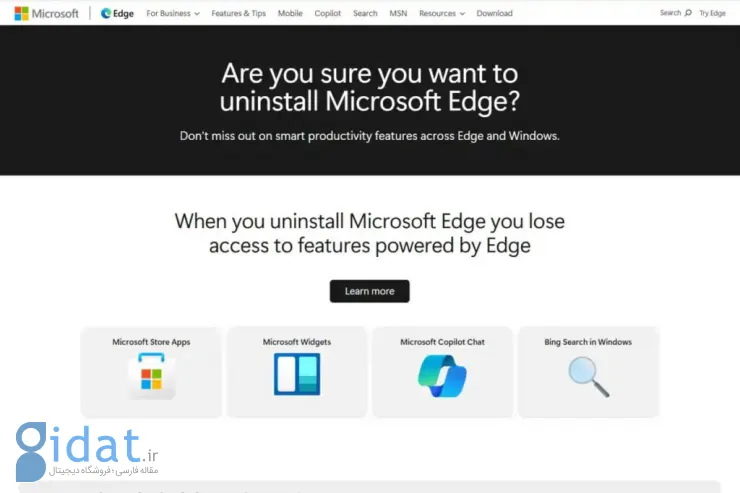Expand the For Business dropdown menu
Image resolution: width=740 pixels, height=493 pixels.
[x=173, y=13]
